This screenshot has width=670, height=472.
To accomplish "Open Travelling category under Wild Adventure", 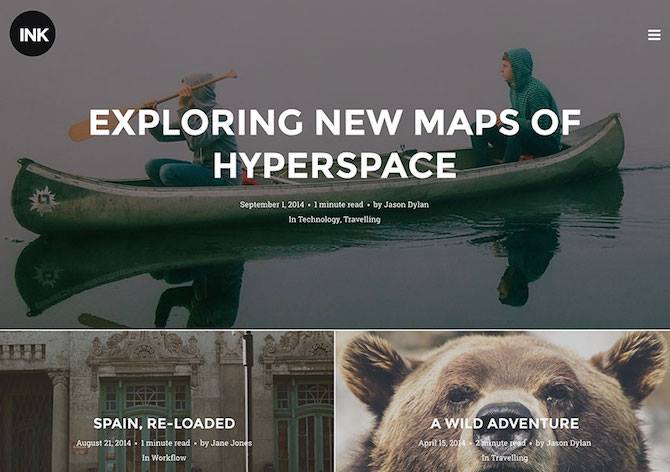I will click(x=509, y=457).
